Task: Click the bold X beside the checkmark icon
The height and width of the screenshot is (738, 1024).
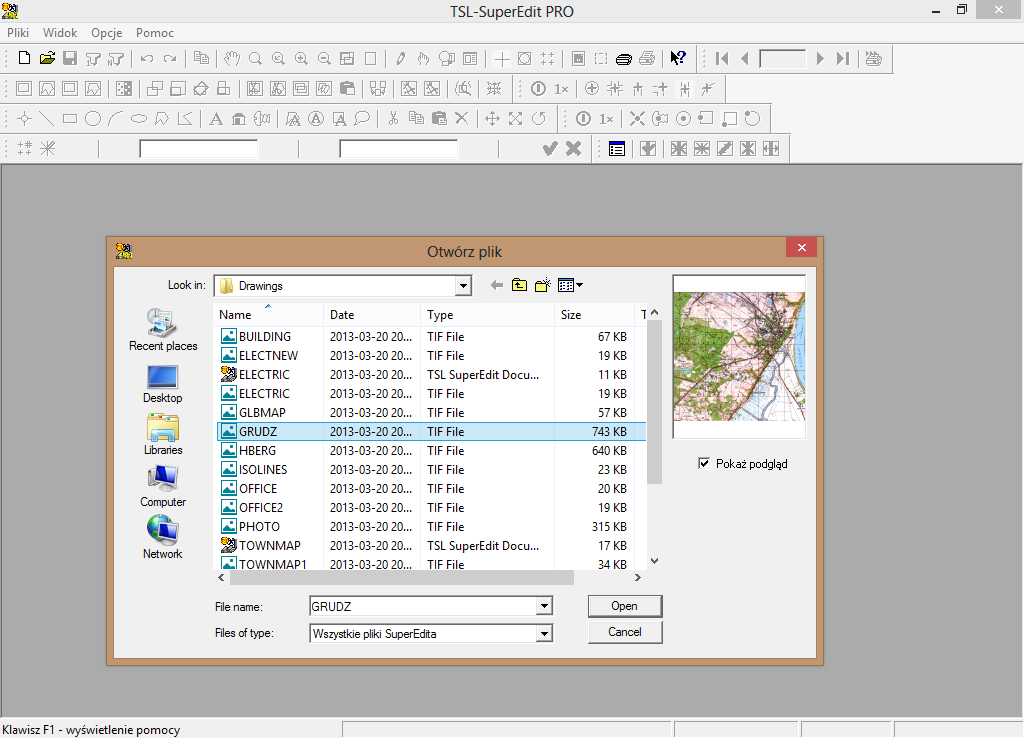Action: coord(573,149)
